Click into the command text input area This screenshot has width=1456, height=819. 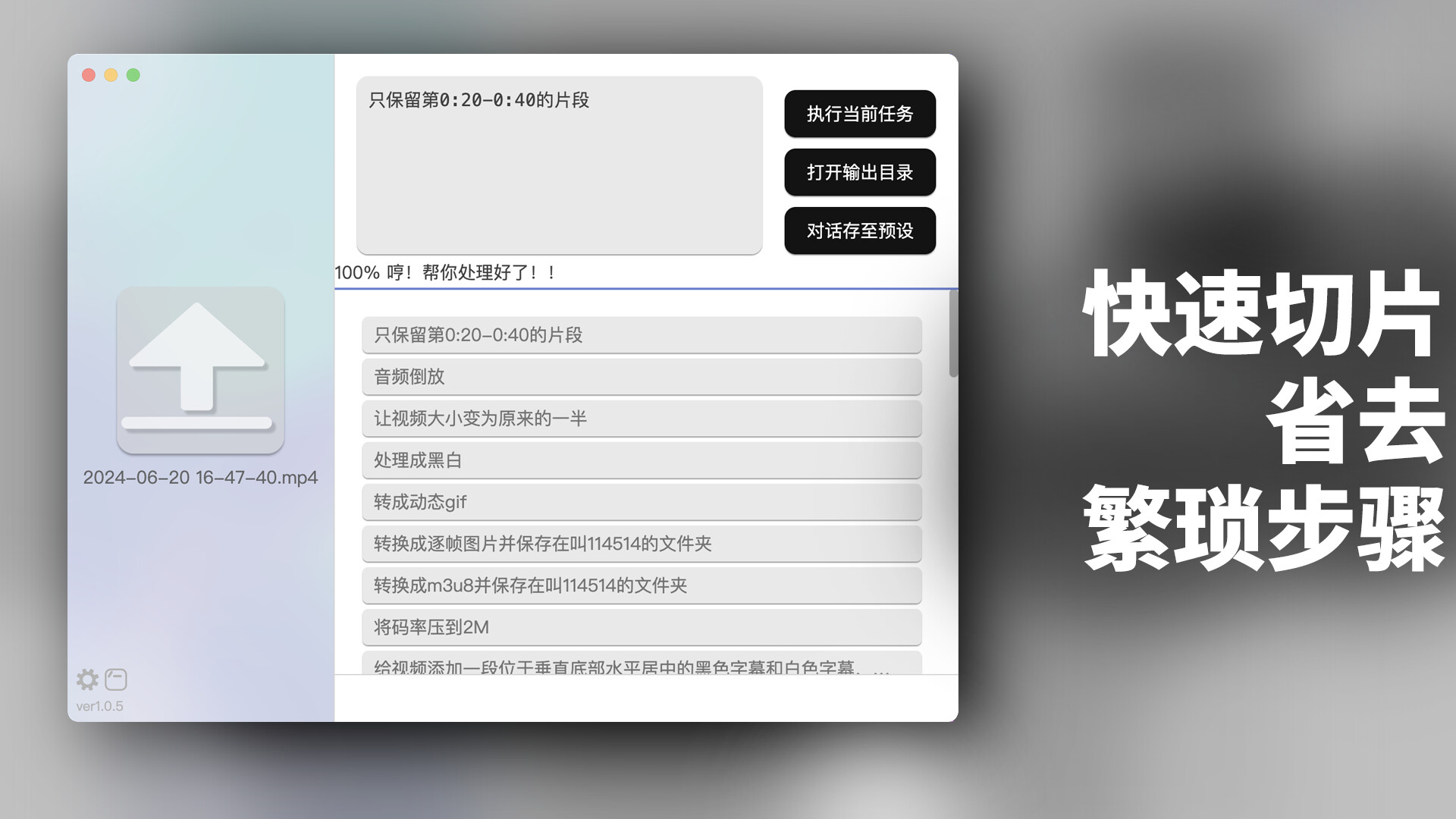(559, 165)
